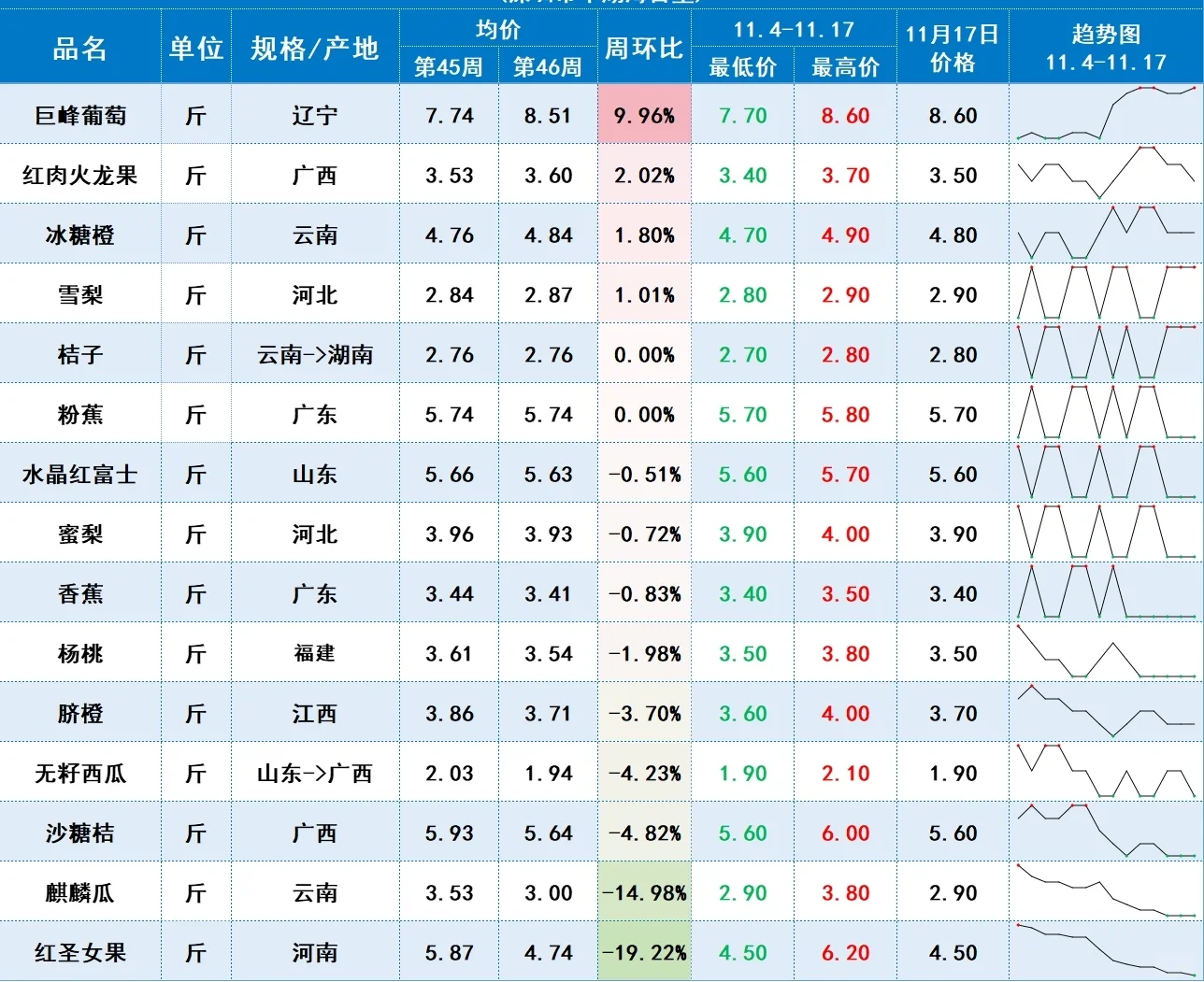Click the 9.96% week-over-week cell
This screenshot has height=982, width=1204.
pyautogui.click(x=644, y=116)
